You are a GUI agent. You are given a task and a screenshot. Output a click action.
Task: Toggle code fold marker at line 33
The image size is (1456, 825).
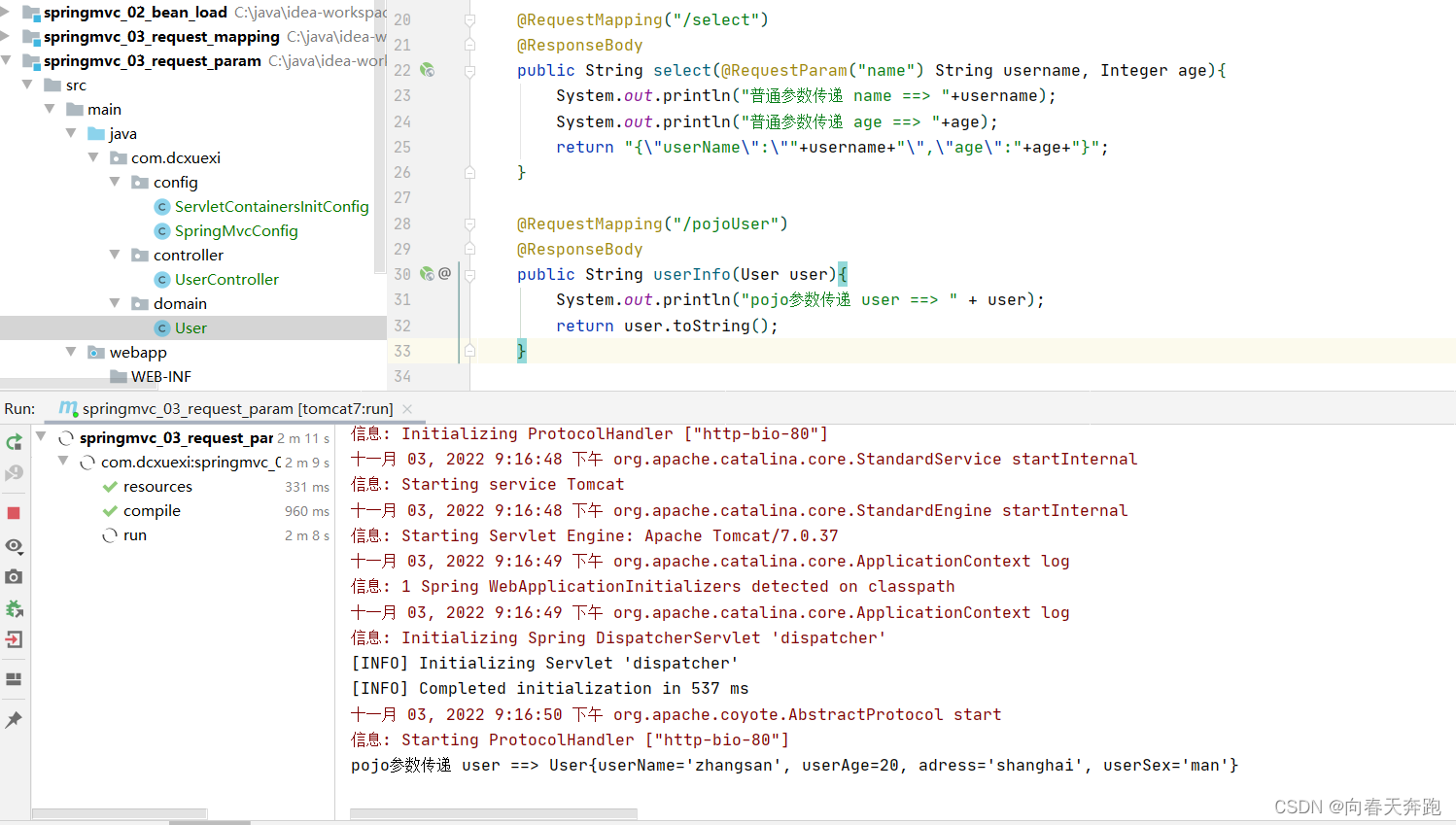click(469, 351)
